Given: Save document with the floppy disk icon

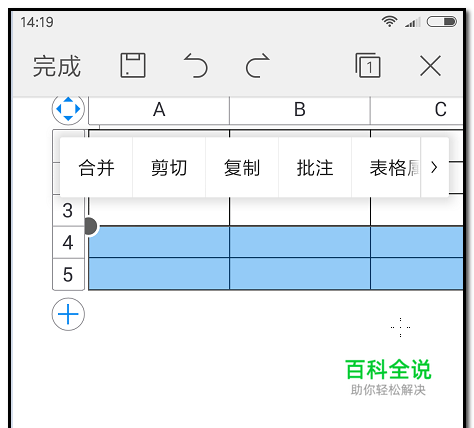Looking at the screenshot, I should pos(133,65).
